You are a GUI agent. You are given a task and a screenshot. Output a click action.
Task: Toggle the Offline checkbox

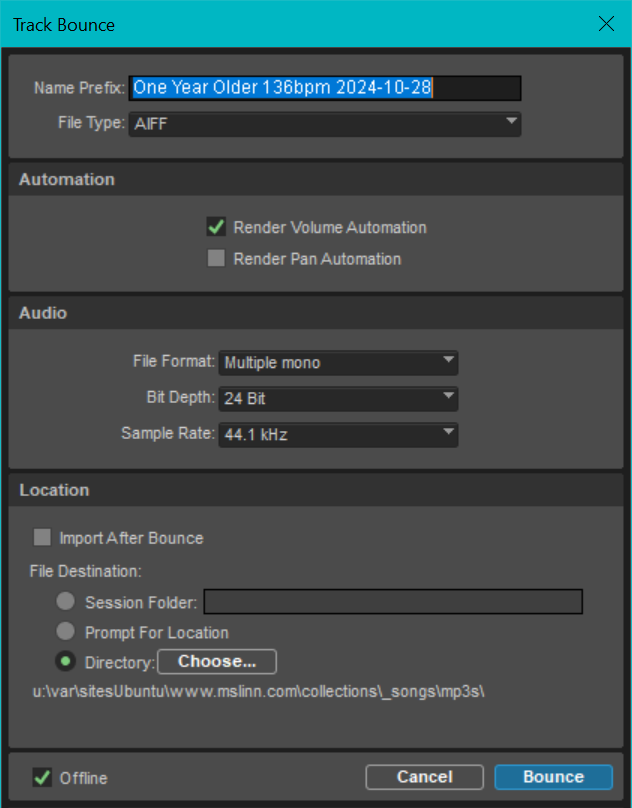tap(42, 777)
